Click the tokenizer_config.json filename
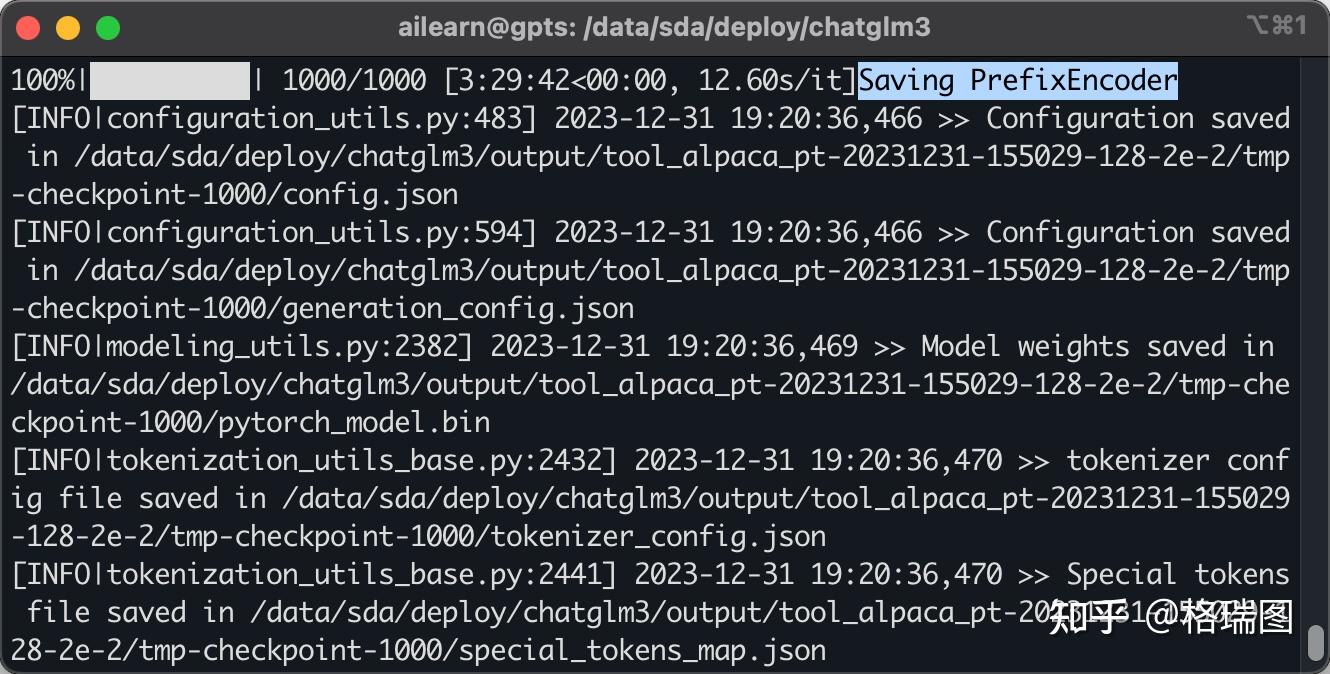The height and width of the screenshot is (674, 1330). coord(659,536)
